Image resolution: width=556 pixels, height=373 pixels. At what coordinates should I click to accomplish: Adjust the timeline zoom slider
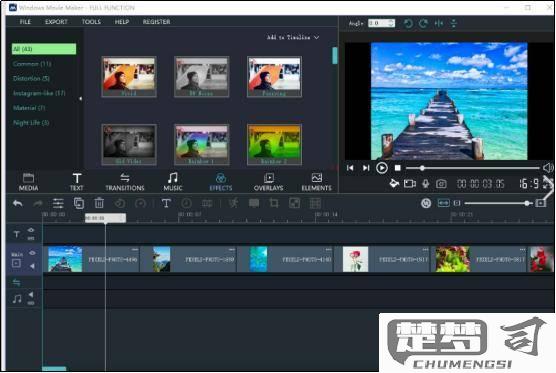[x=499, y=203]
